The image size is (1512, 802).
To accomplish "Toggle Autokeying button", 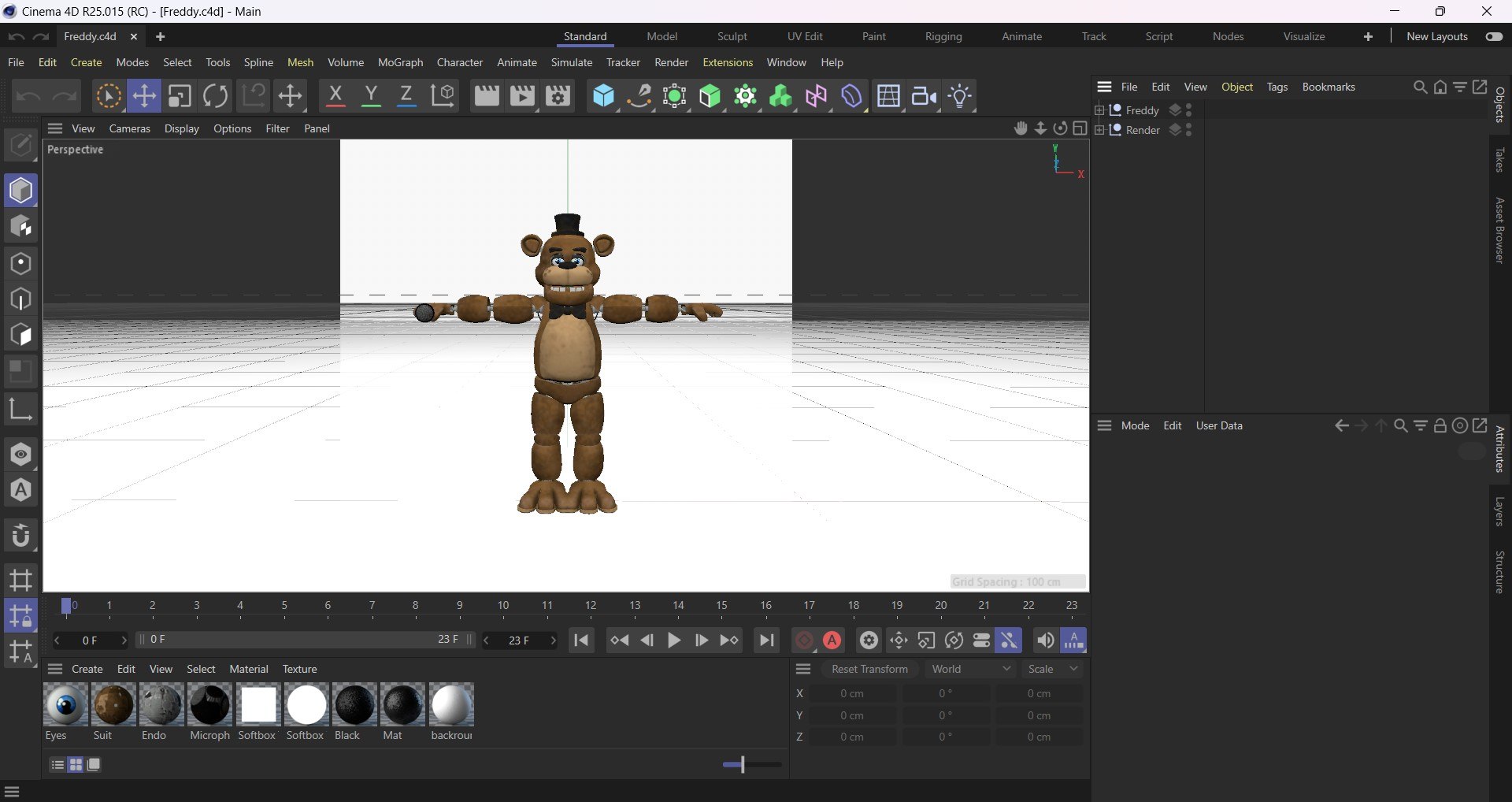I will point(832,640).
